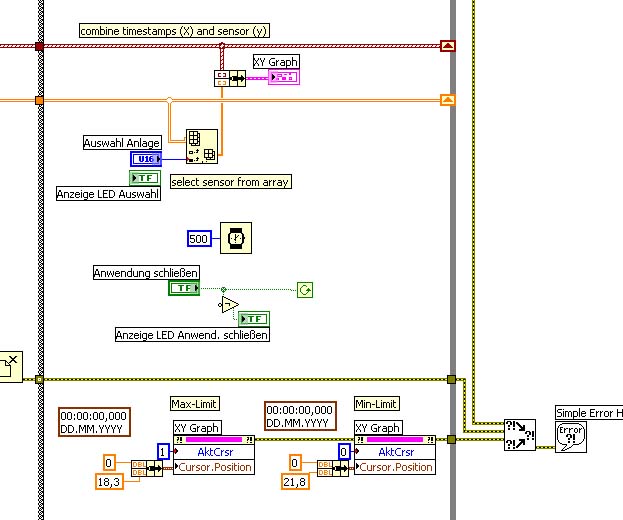The width and height of the screenshot is (623, 520).
Task: Click the Anwendung schließen label
Action: coord(146,273)
